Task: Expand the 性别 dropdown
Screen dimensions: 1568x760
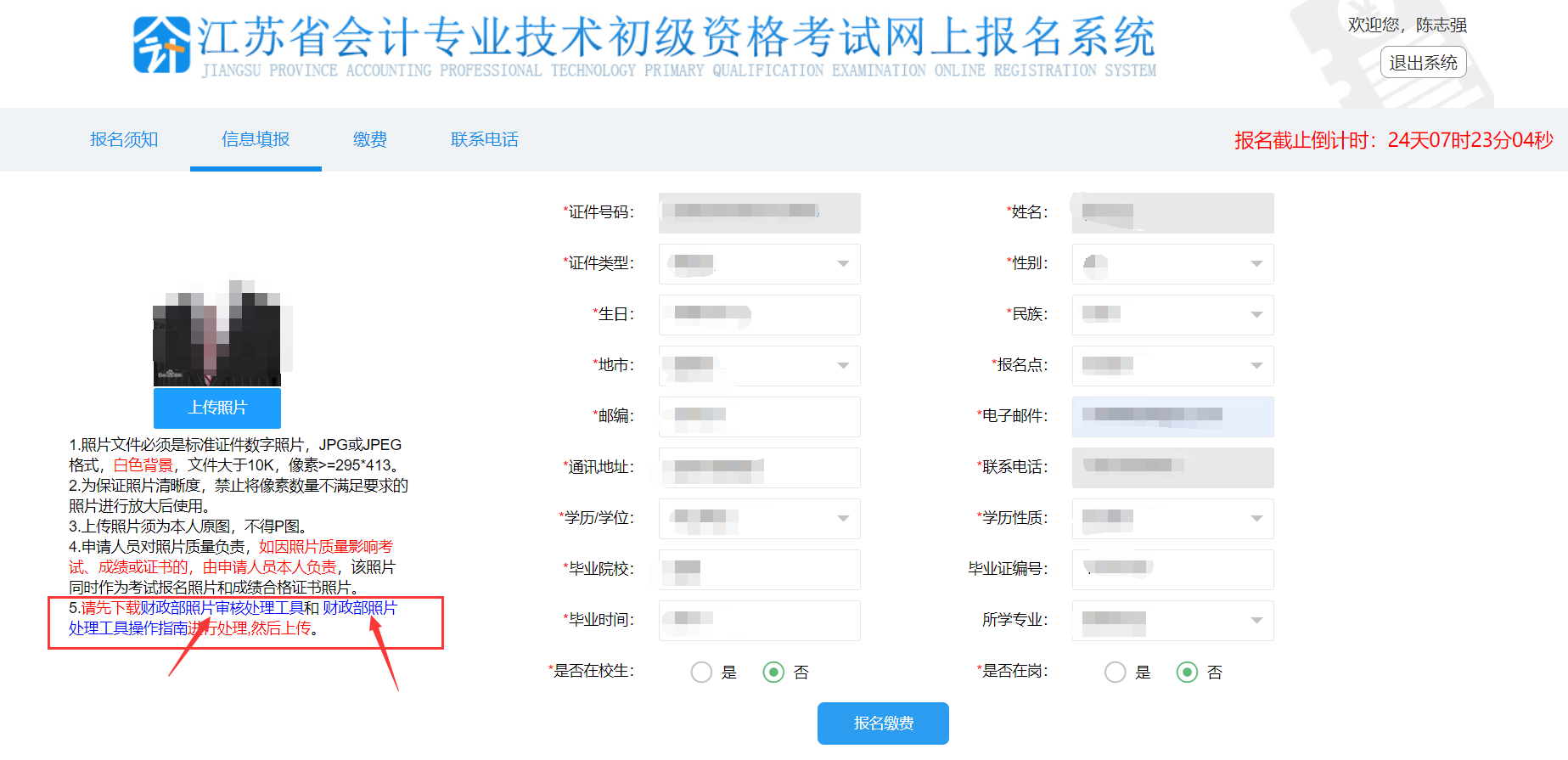Action: (x=1172, y=264)
